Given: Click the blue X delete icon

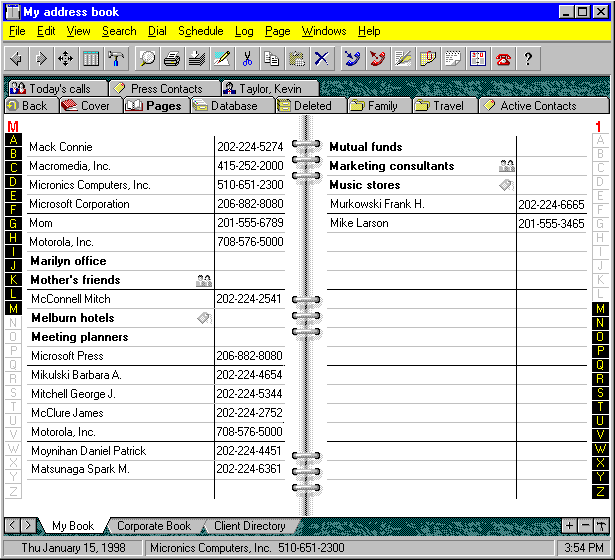Looking at the screenshot, I should coord(322,59).
